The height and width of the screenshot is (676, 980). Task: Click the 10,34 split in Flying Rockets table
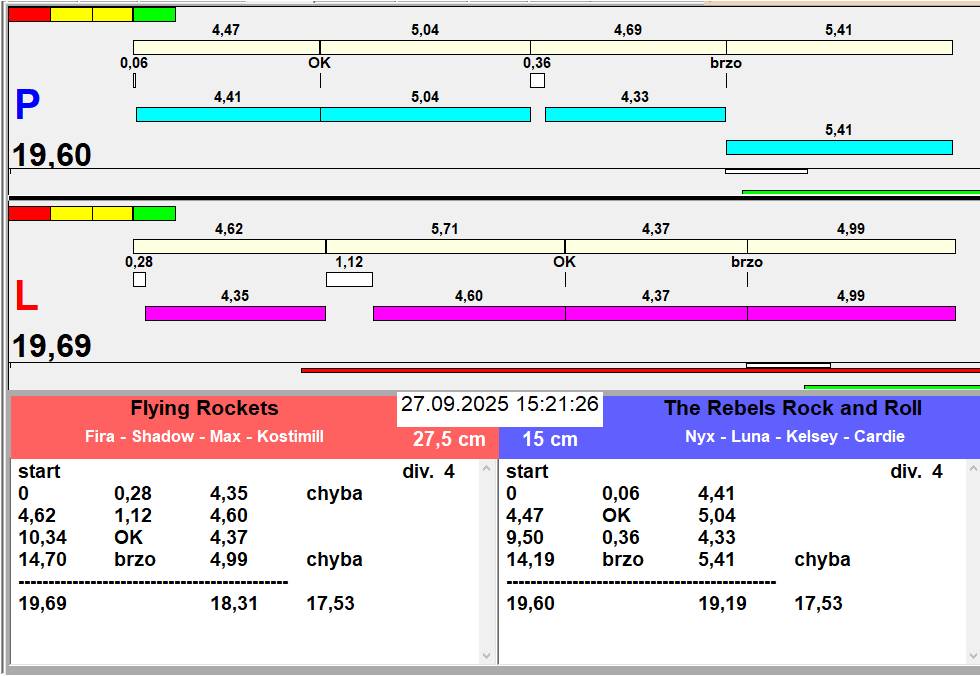click(42, 537)
